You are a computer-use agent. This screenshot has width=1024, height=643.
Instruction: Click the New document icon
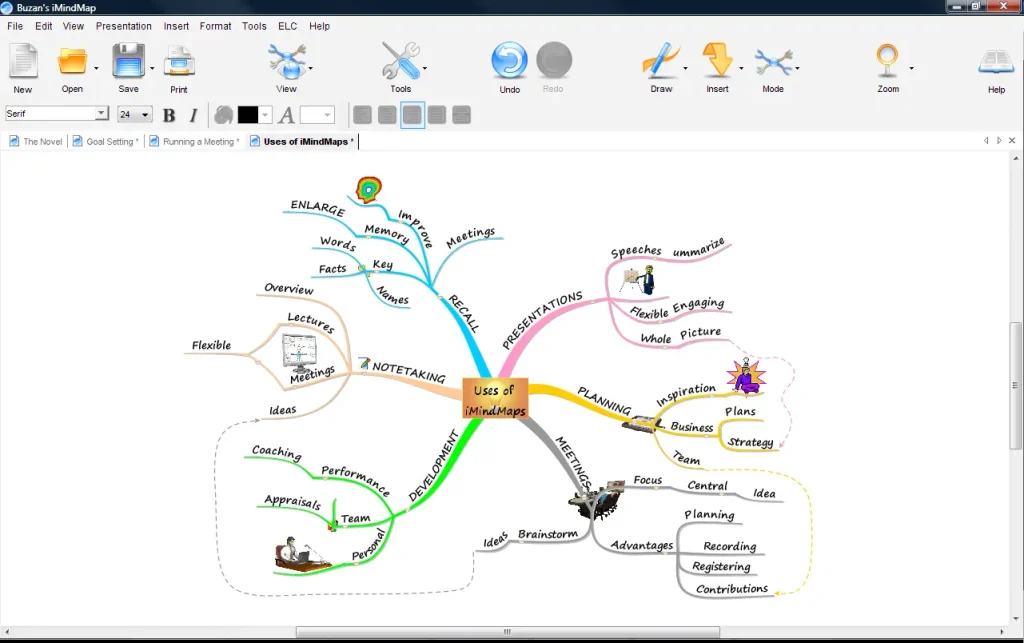tap(24, 61)
